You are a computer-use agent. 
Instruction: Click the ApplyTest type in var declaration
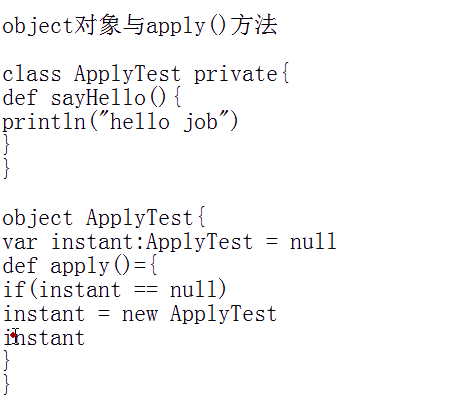coord(199,242)
